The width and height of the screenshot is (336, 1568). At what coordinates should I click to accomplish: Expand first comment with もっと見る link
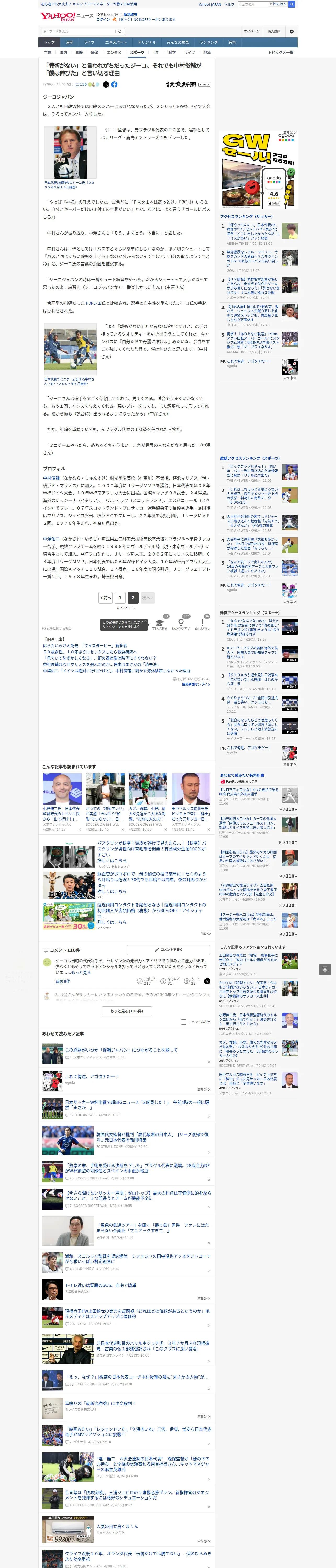[x=81, y=973]
